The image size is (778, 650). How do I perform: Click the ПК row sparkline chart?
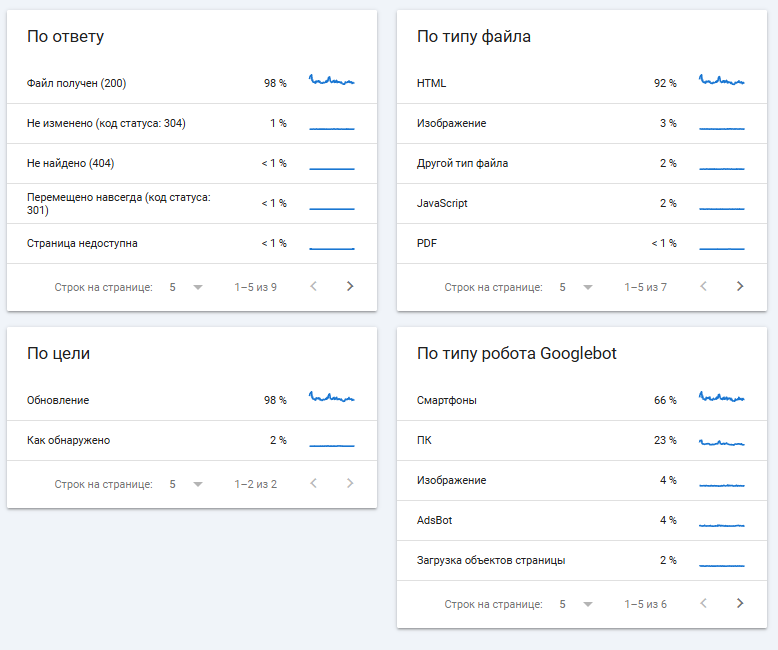click(721, 441)
